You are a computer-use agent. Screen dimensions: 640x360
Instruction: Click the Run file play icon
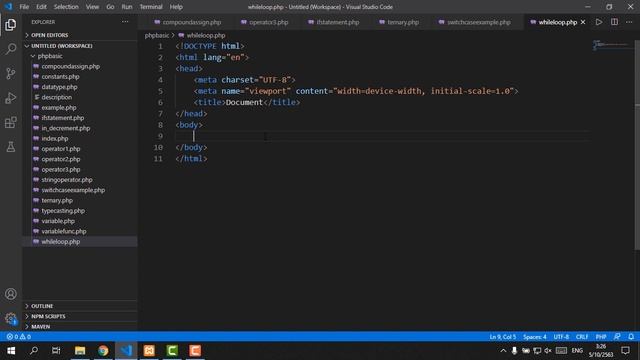(x=599, y=22)
